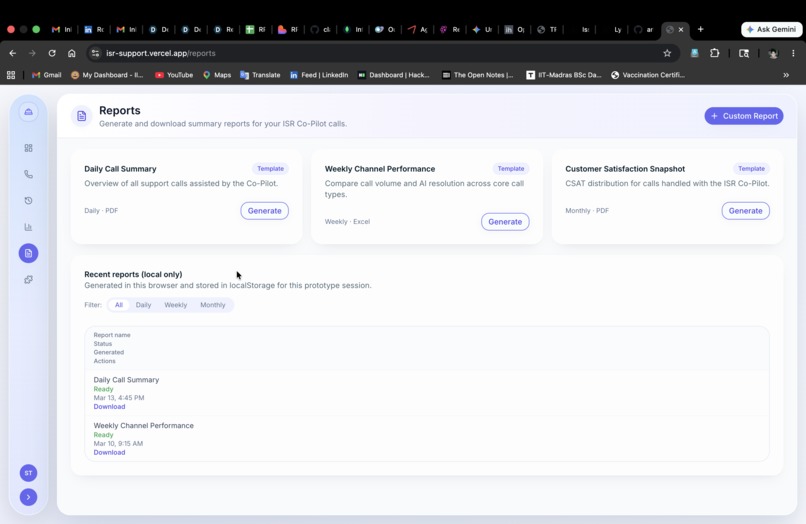
Task: Open the site information icon in the address bar
Action: click(x=95, y=53)
